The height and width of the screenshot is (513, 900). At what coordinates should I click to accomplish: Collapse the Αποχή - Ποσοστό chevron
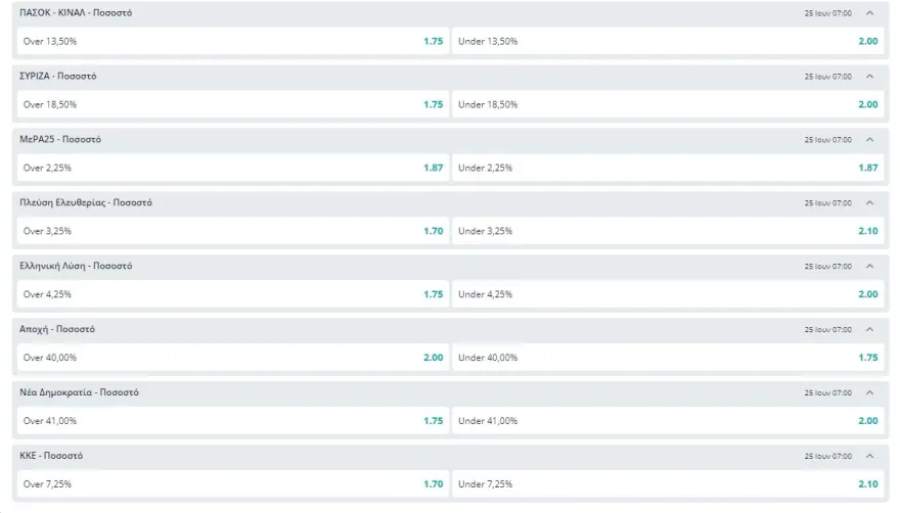click(870, 329)
